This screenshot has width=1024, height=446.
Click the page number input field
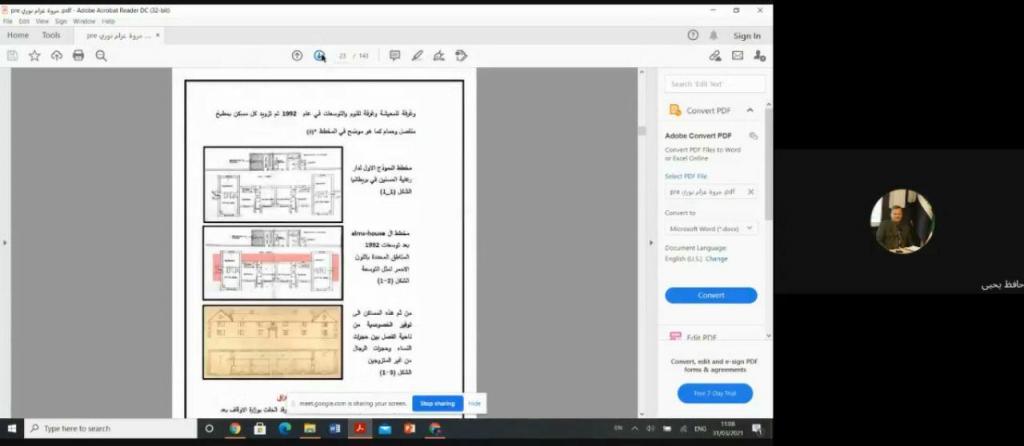coord(343,56)
